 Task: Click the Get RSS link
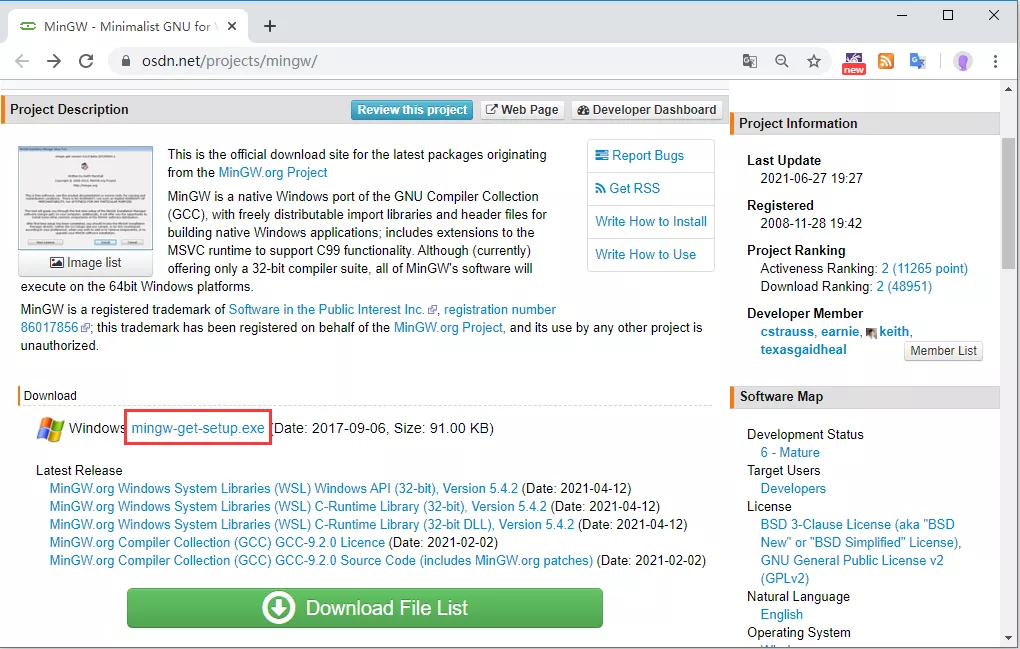pos(628,188)
